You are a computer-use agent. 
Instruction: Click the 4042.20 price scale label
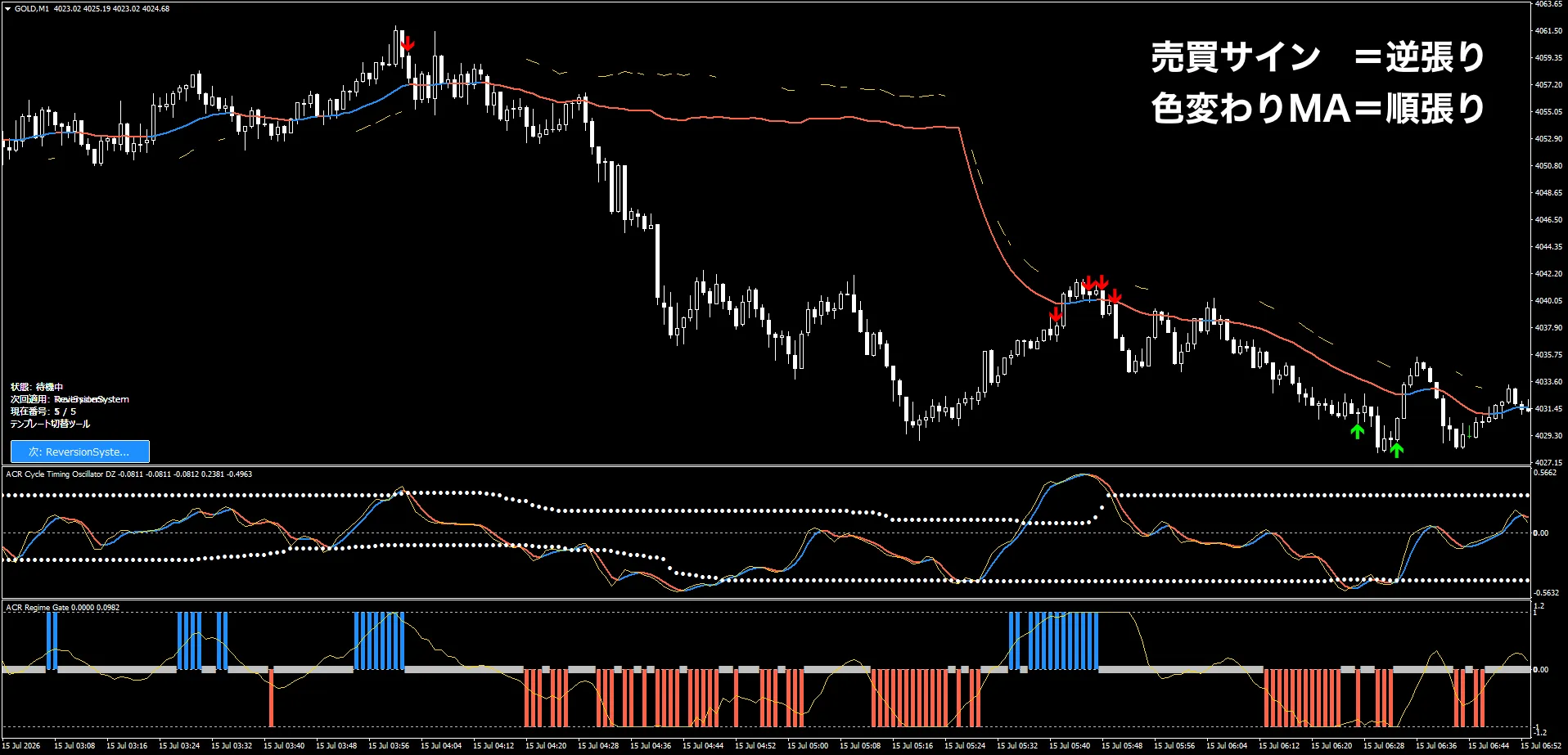point(1548,274)
